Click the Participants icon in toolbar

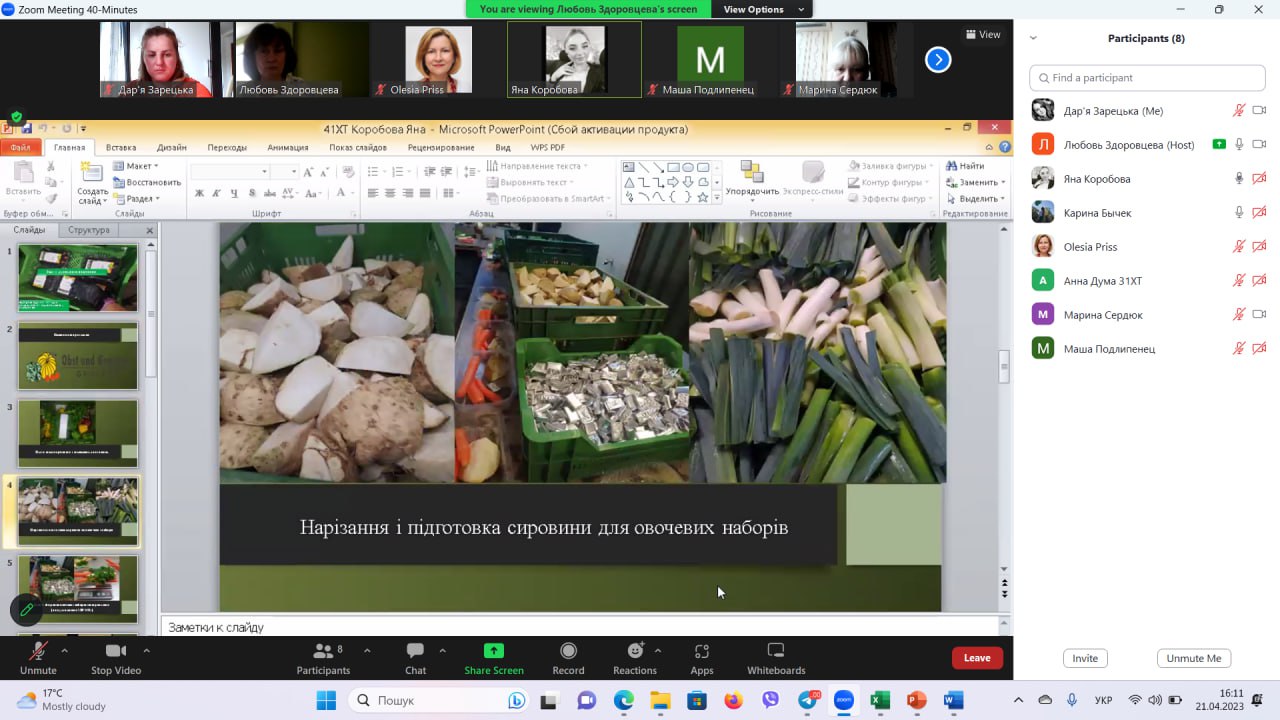pos(323,652)
